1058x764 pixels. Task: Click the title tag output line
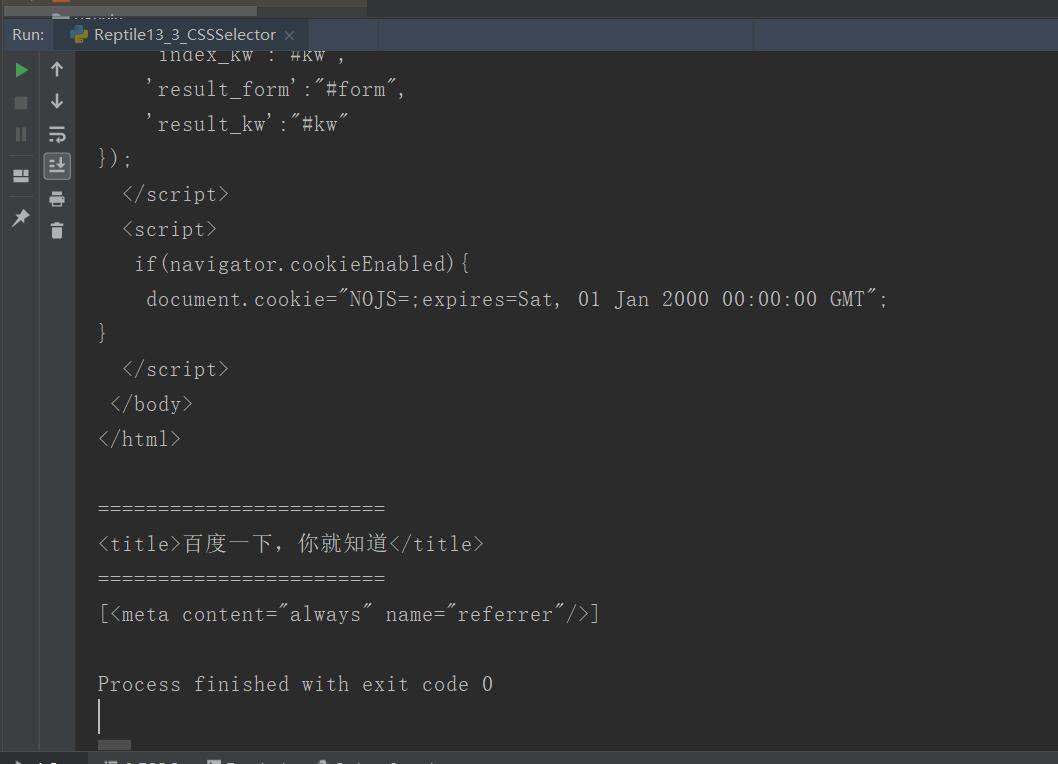(x=291, y=543)
